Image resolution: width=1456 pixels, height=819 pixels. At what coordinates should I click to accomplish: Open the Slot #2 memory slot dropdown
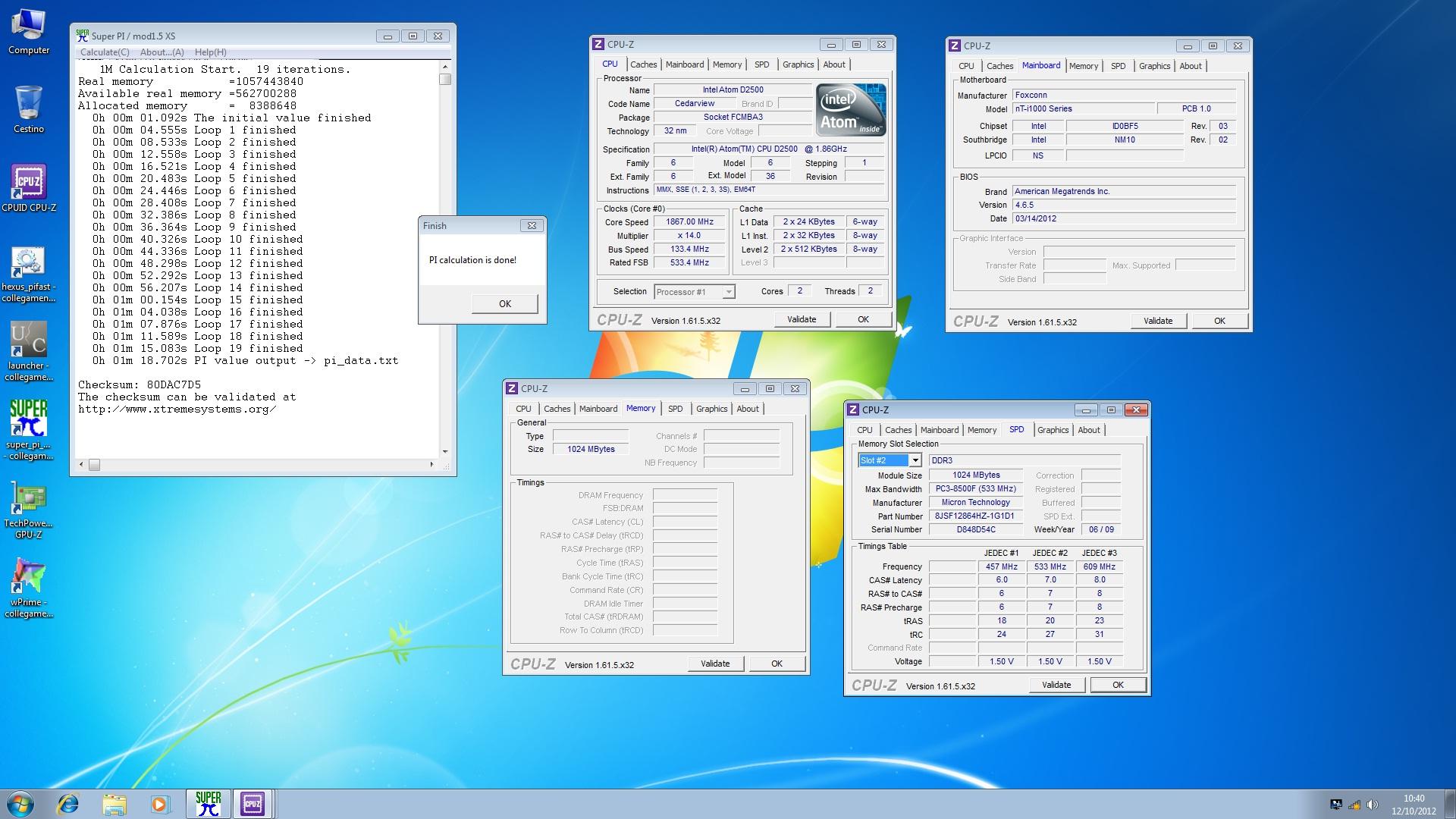coord(915,460)
